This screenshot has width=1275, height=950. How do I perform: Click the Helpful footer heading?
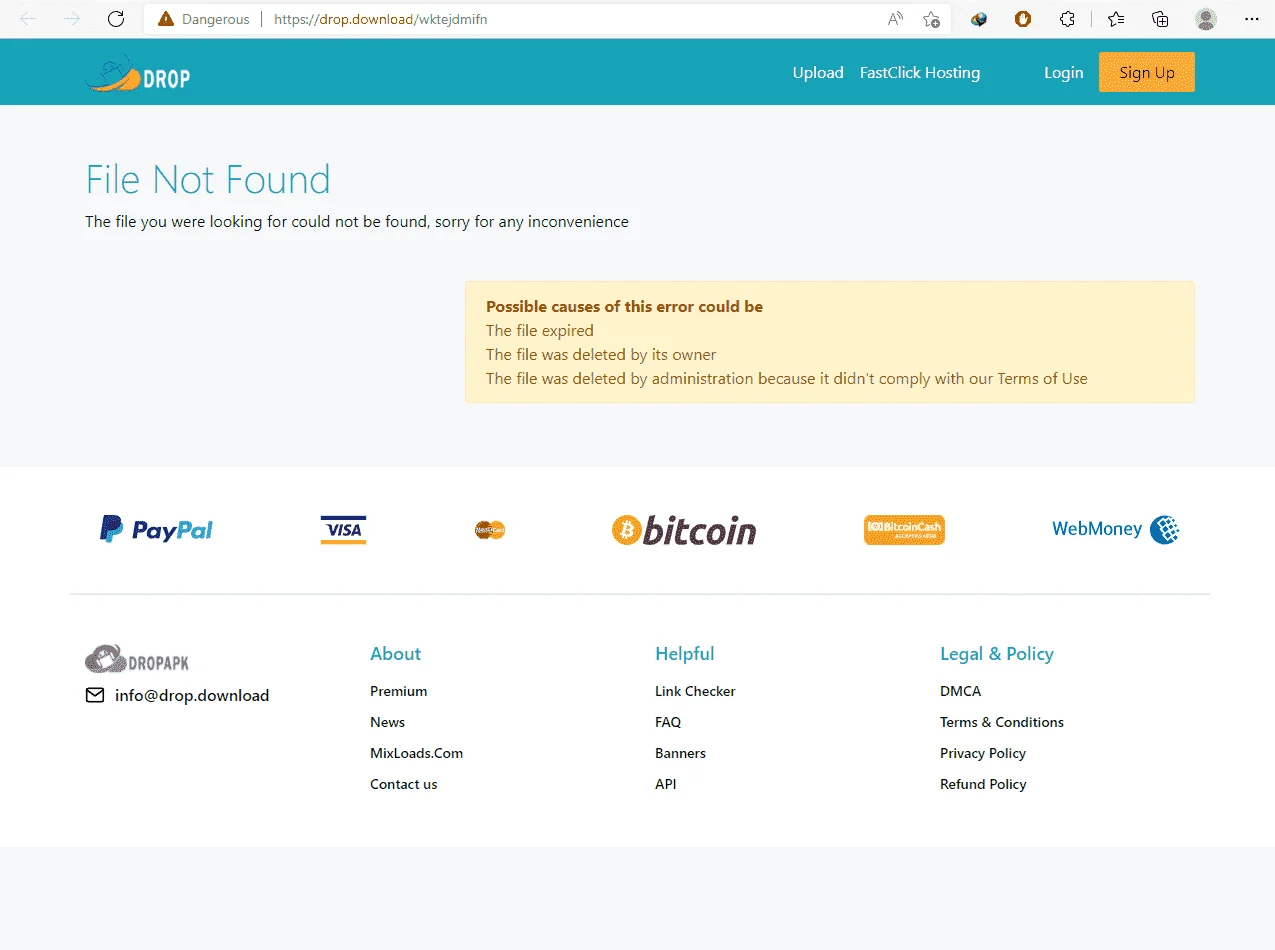tap(684, 654)
